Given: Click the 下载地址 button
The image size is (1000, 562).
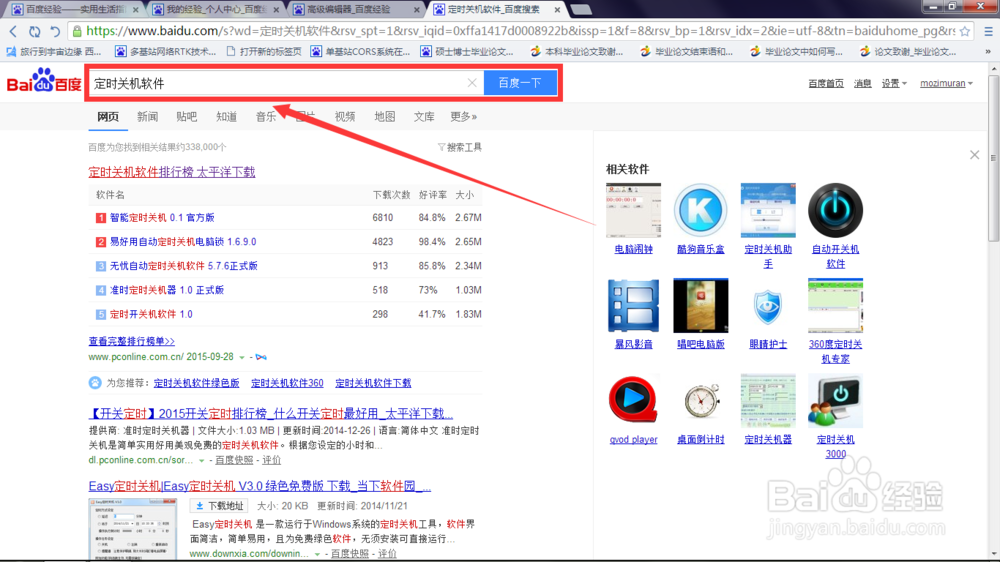Looking at the screenshot, I should point(219,506).
